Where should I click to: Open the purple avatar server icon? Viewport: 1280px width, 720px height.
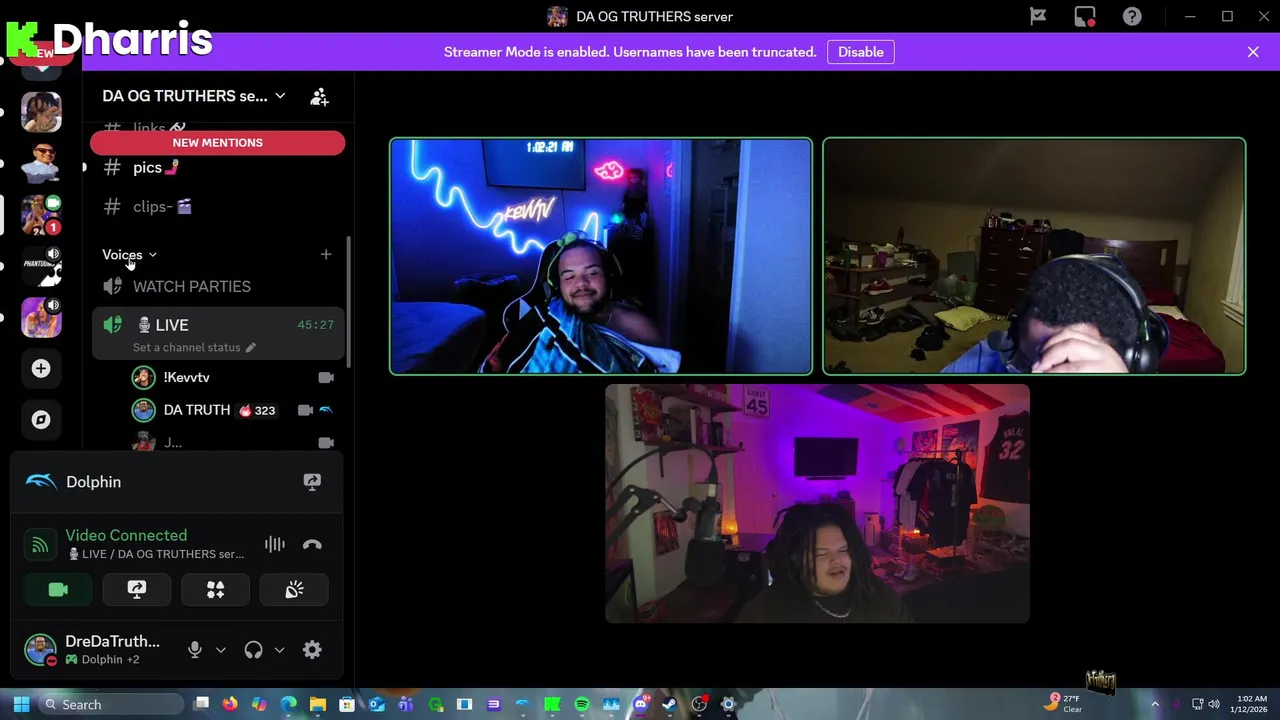click(41, 317)
